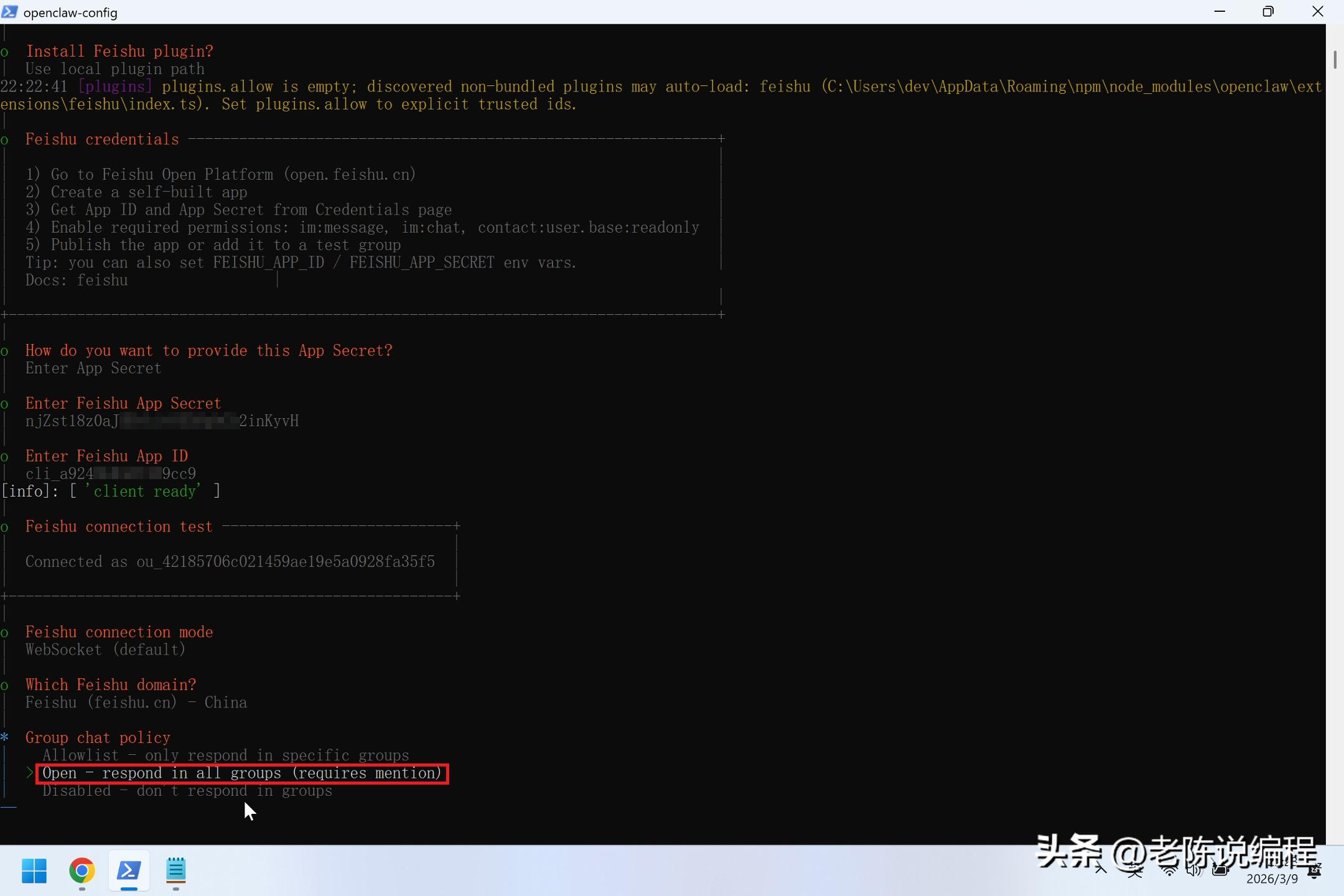Click the volume speaker icon
Viewport: 1344px width, 896px height.
(1193, 870)
